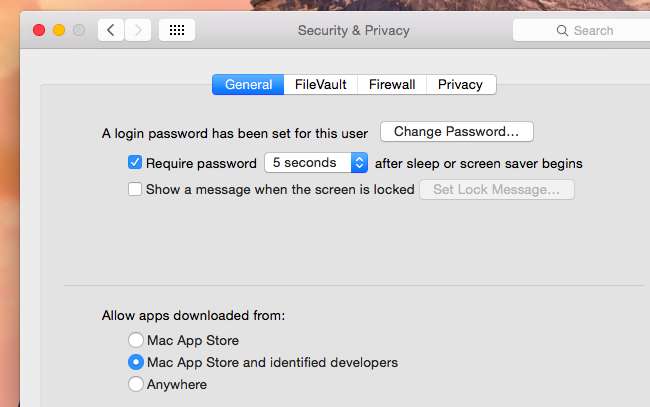The height and width of the screenshot is (407, 650).
Task: Click the back navigation arrow
Action: pos(110,30)
